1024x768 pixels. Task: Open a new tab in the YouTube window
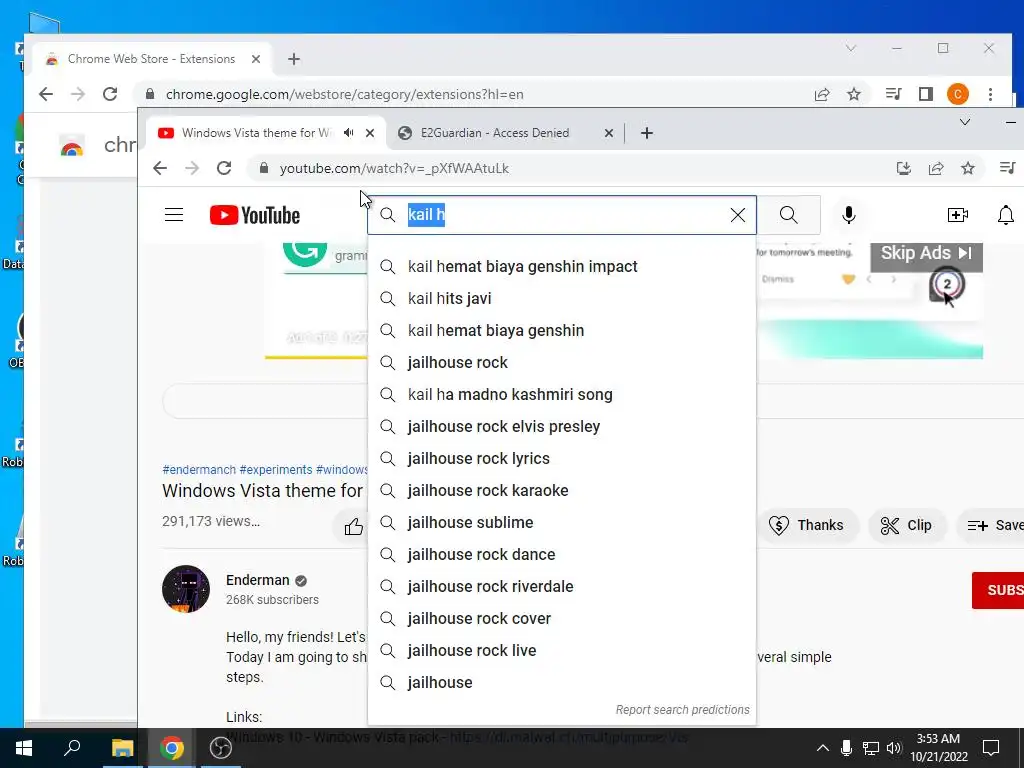pos(647,133)
